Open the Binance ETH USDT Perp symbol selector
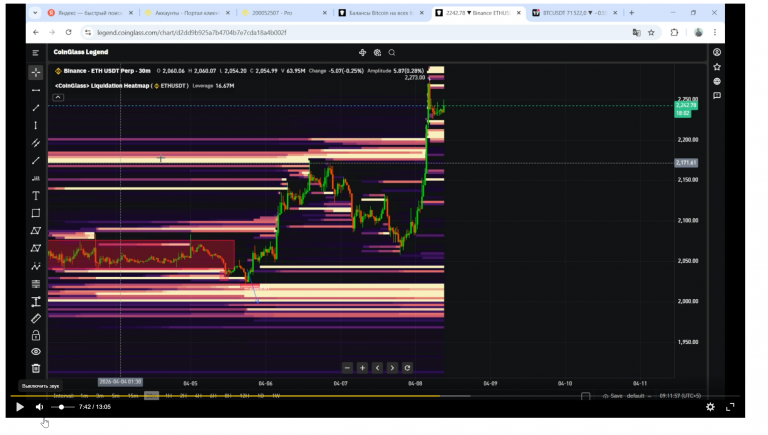 click(103, 71)
